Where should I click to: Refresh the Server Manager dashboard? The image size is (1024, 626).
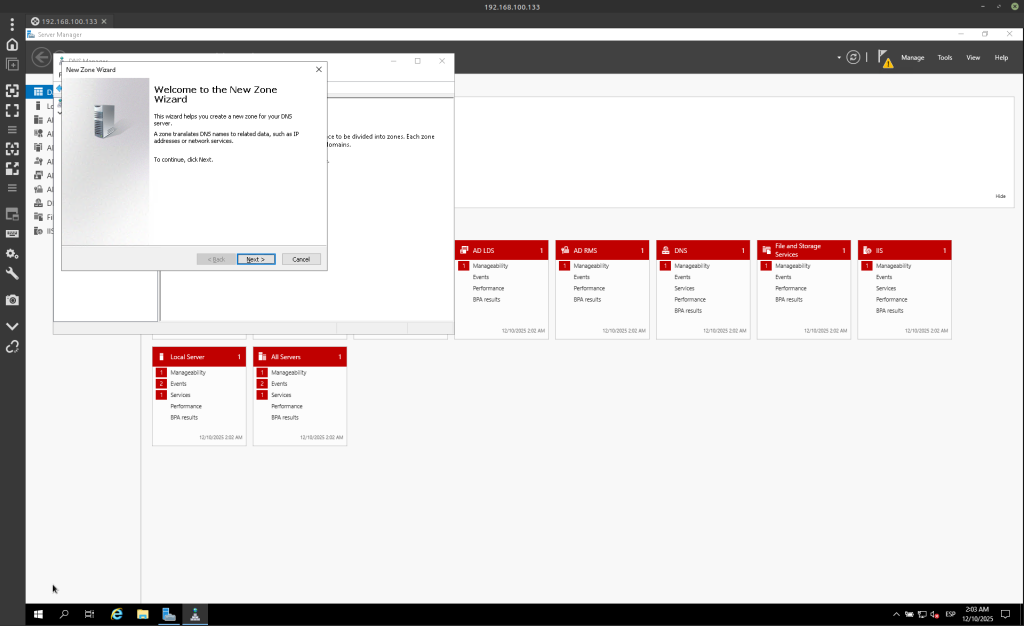tap(853, 58)
